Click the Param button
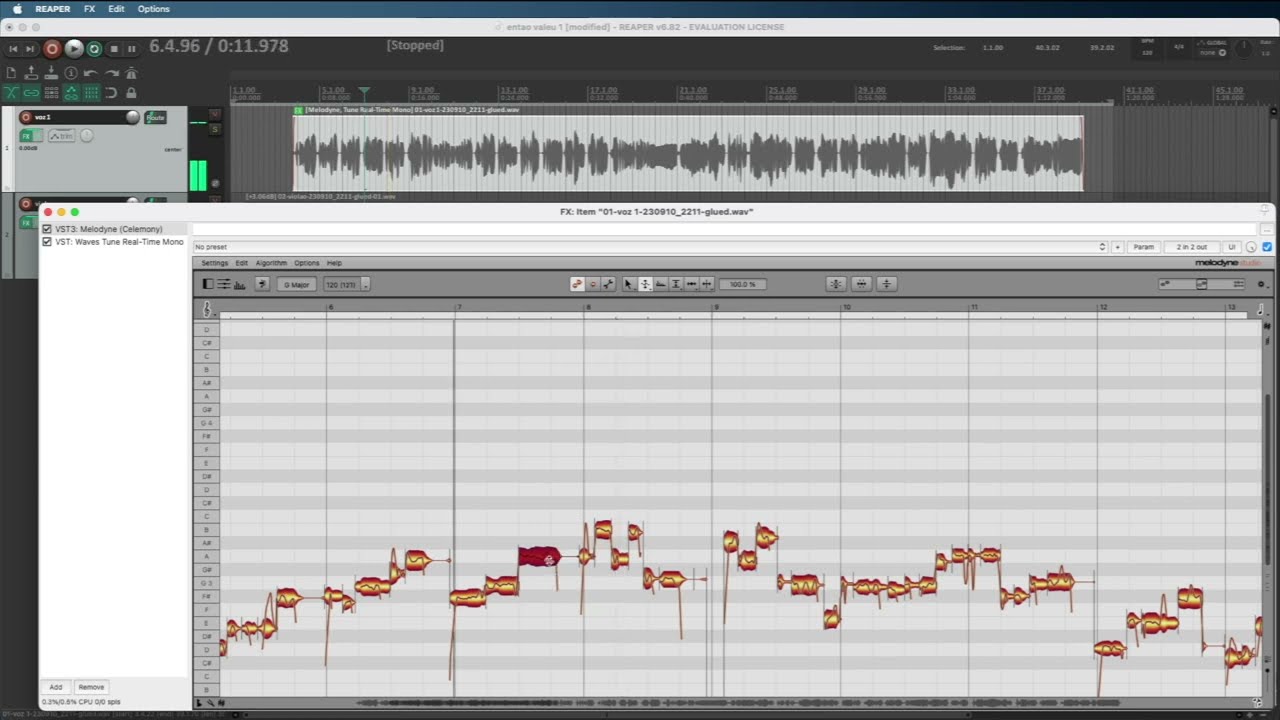This screenshot has width=1280, height=720. tap(1143, 247)
